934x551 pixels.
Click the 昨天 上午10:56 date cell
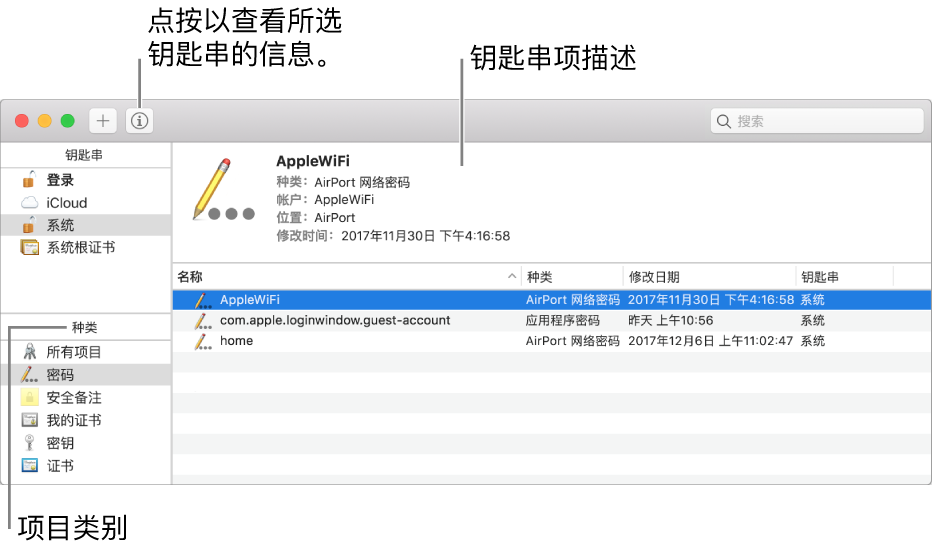pyautogui.click(x=670, y=320)
